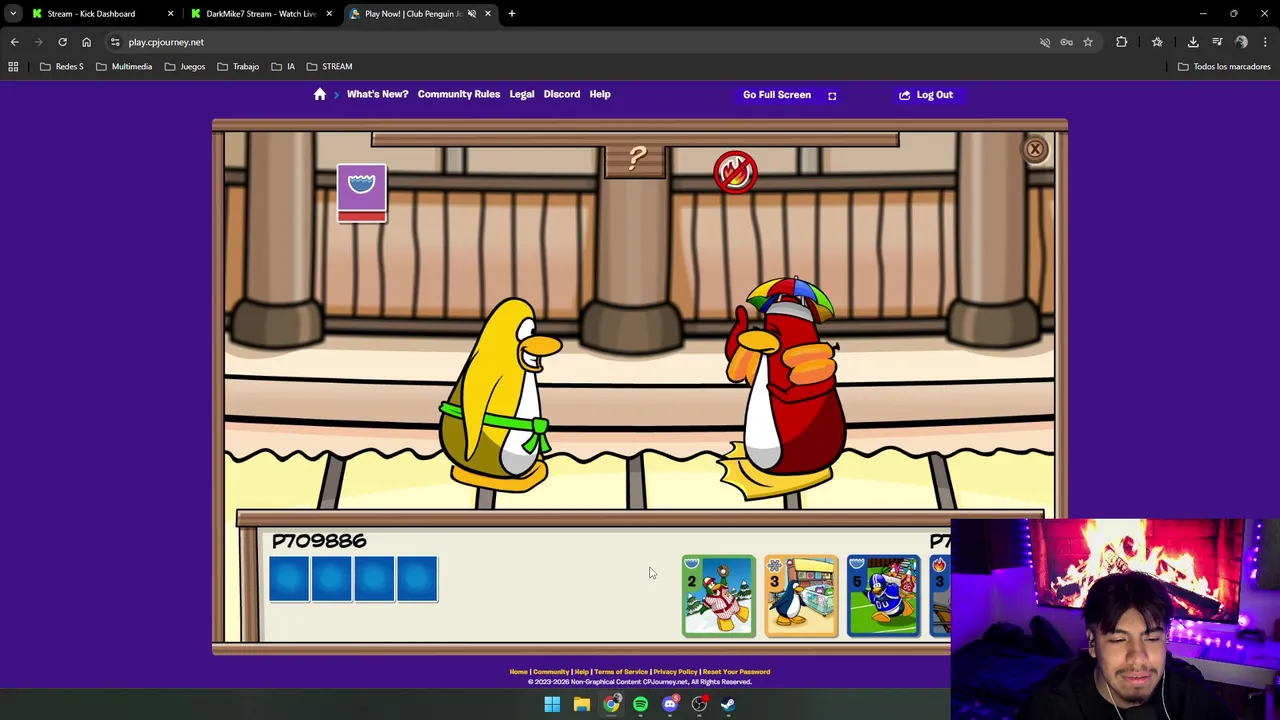Open the Reset Your Password link
1280x720 pixels.
coord(736,672)
